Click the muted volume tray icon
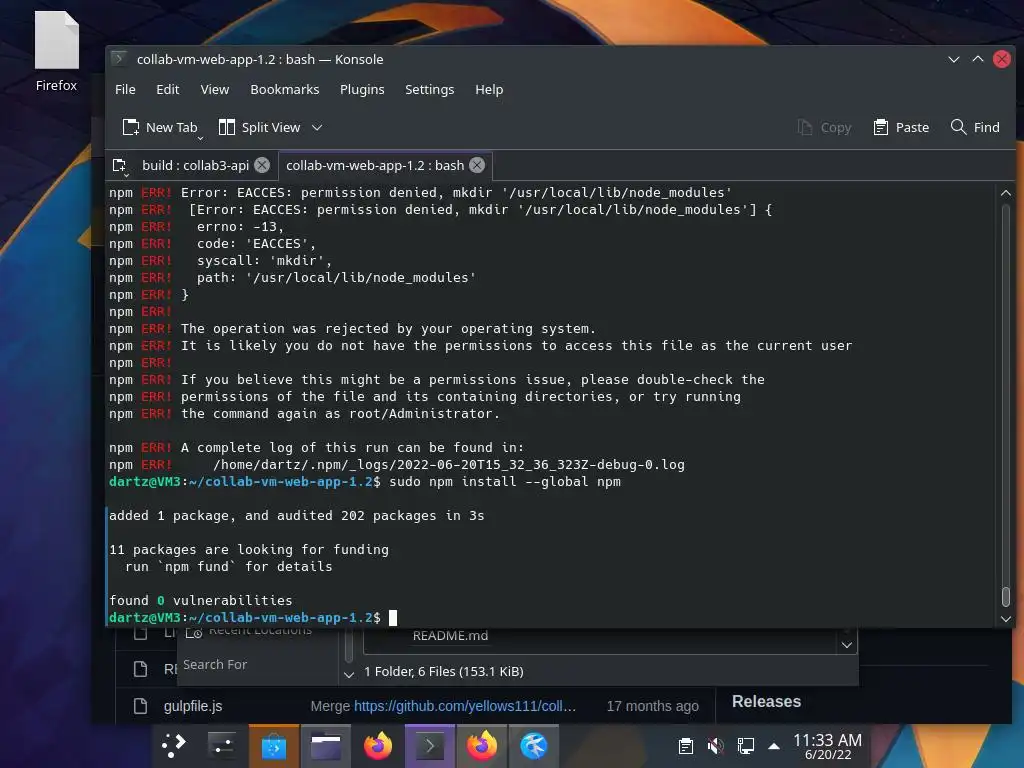This screenshot has width=1024, height=768. pos(715,746)
